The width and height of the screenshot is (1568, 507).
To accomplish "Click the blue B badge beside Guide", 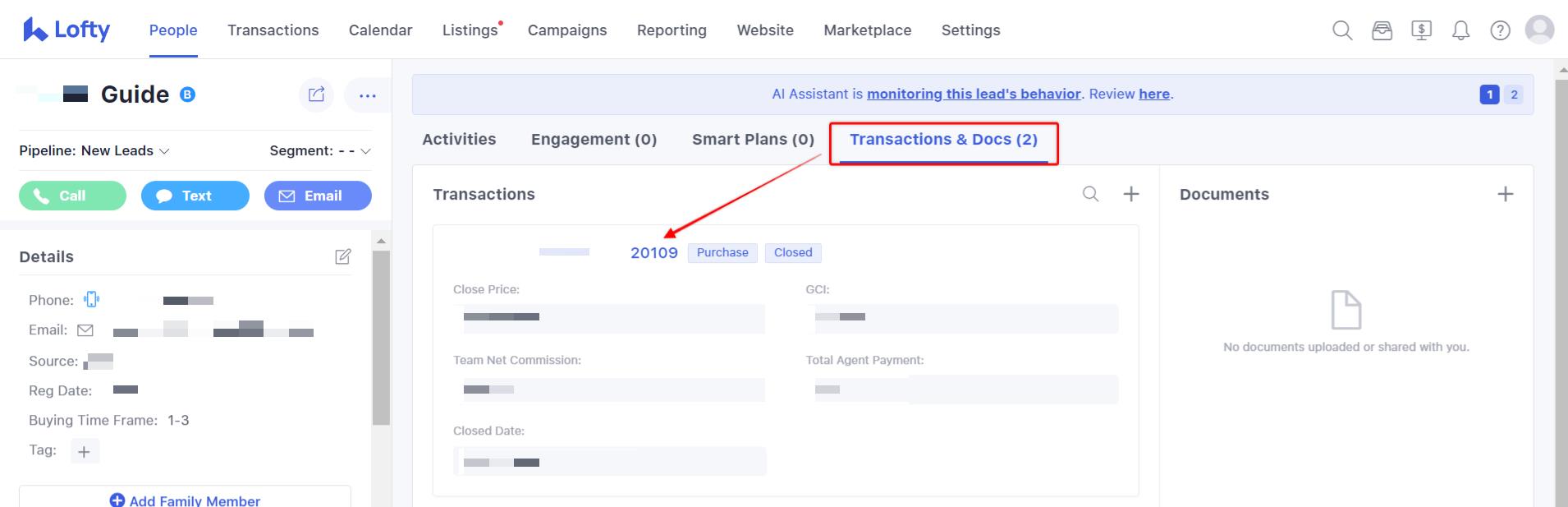I will tap(187, 94).
